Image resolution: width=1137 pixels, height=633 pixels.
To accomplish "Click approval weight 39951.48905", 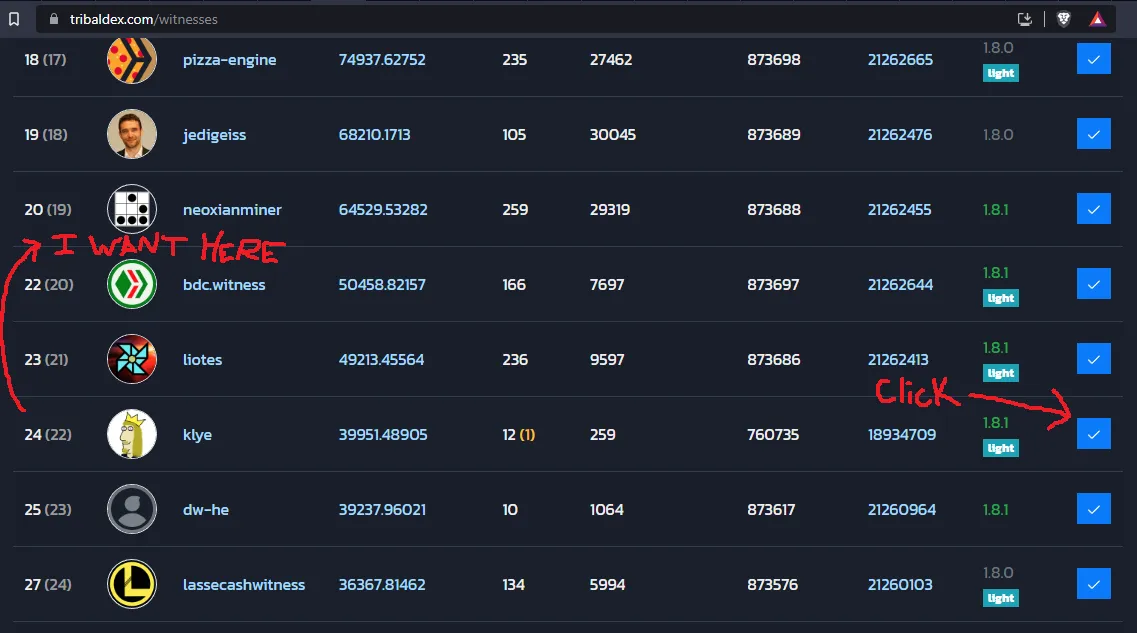I will (383, 434).
